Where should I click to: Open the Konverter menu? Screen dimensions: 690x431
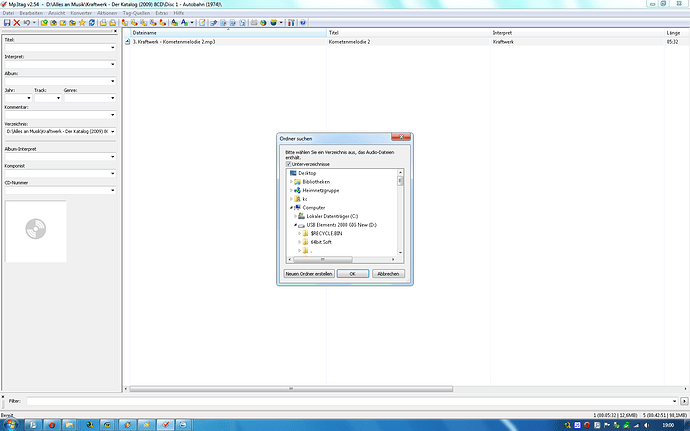pyautogui.click(x=81, y=13)
